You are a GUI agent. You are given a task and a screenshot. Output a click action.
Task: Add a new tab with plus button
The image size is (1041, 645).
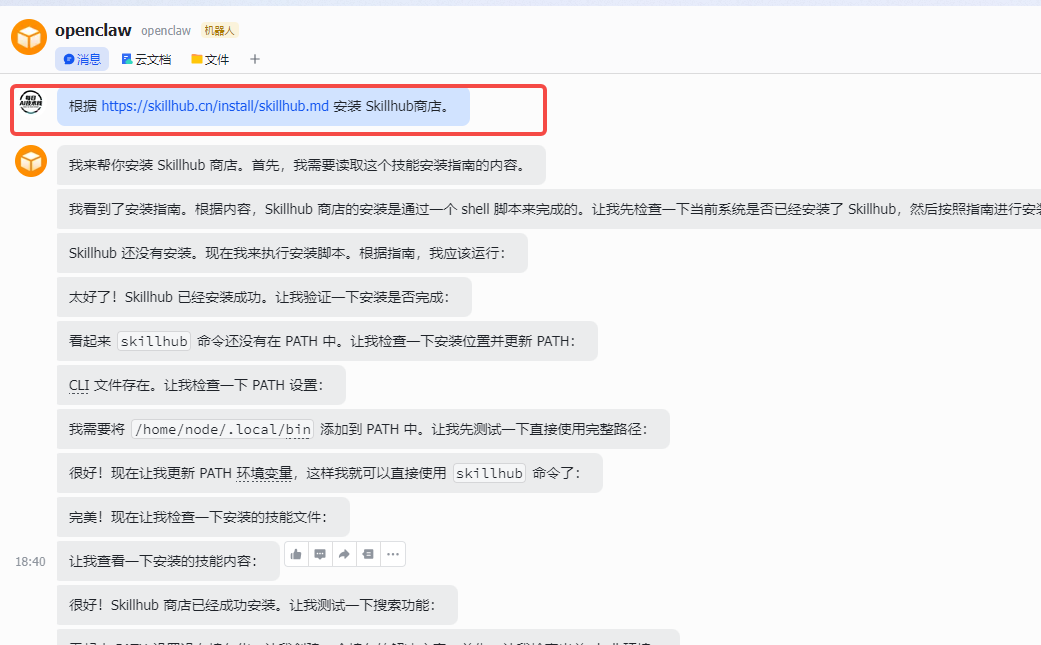point(254,59)
